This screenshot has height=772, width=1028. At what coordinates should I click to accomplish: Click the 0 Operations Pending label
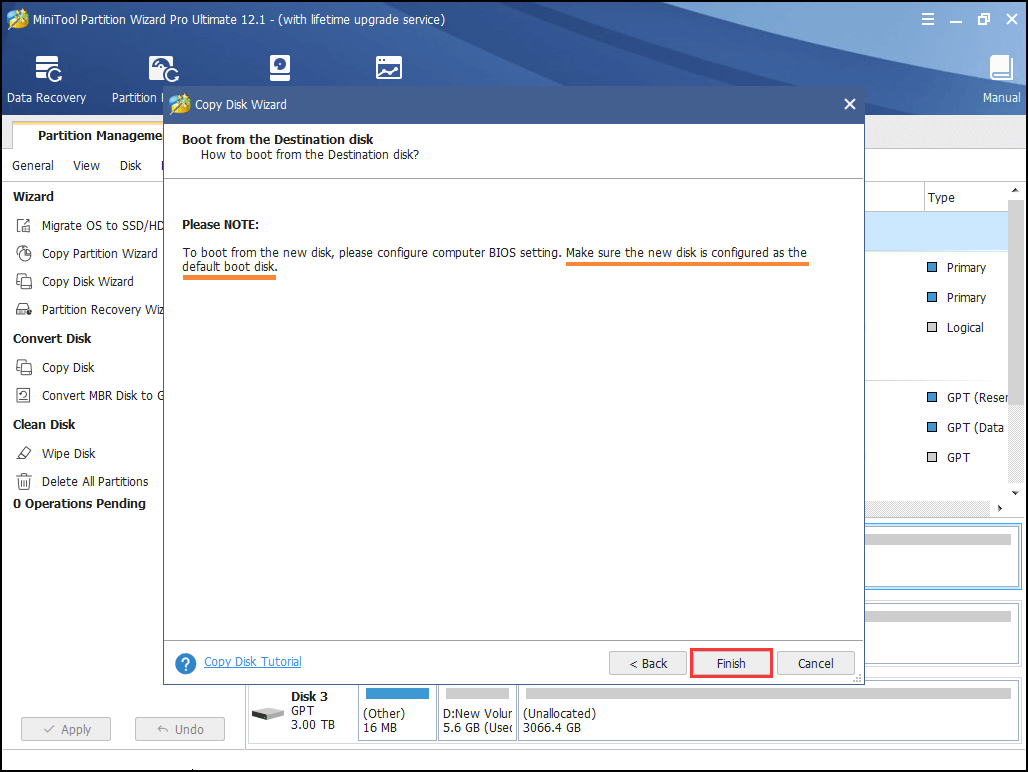point(79,503)
